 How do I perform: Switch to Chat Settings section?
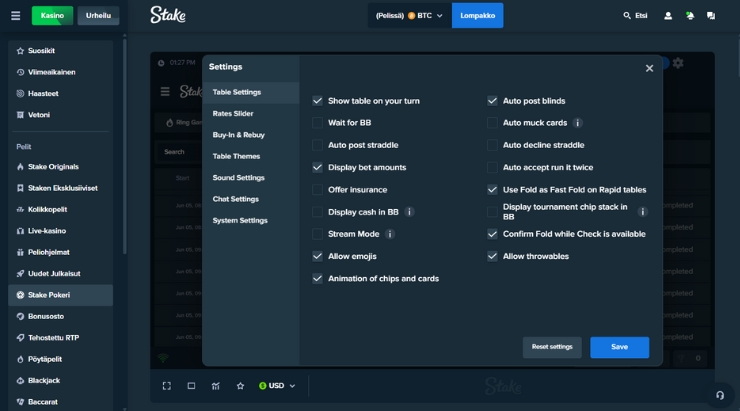pos(251,199)
